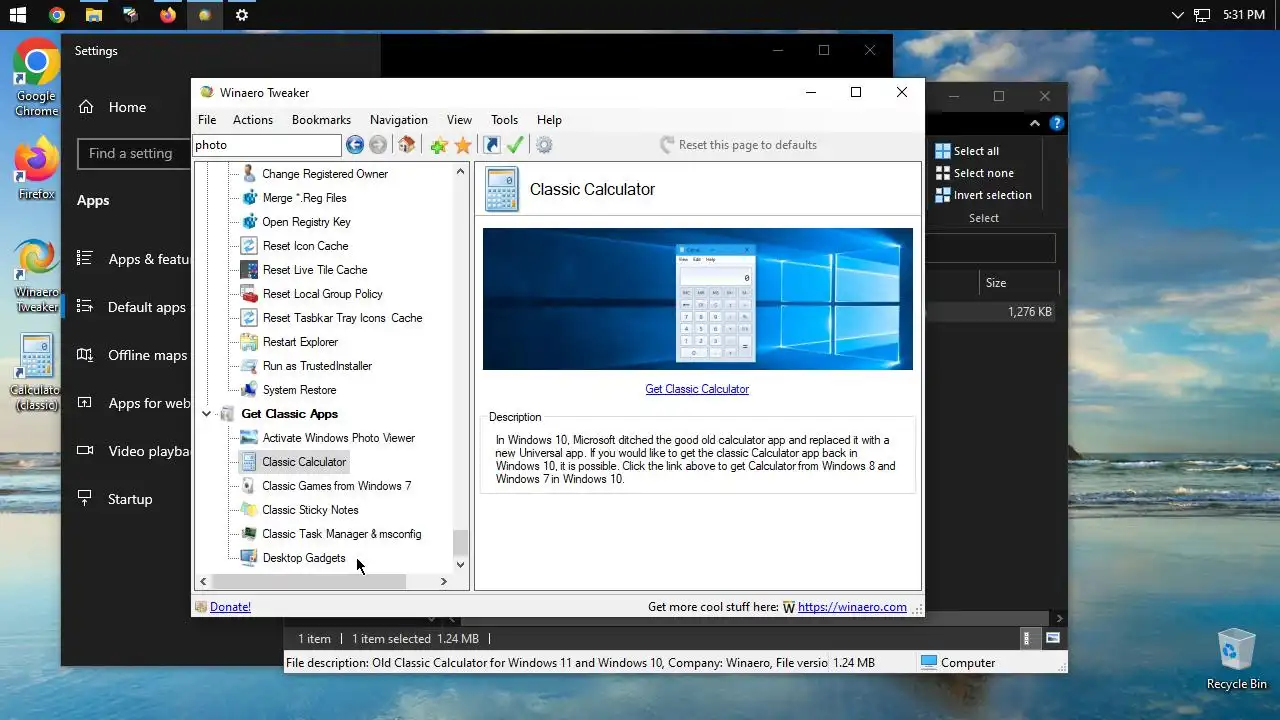The width and height of the screenshot is (1280, 720).
Task: Click the Back navigation arrow in Winaero toolbar
Action: click(x=355, y=145)
